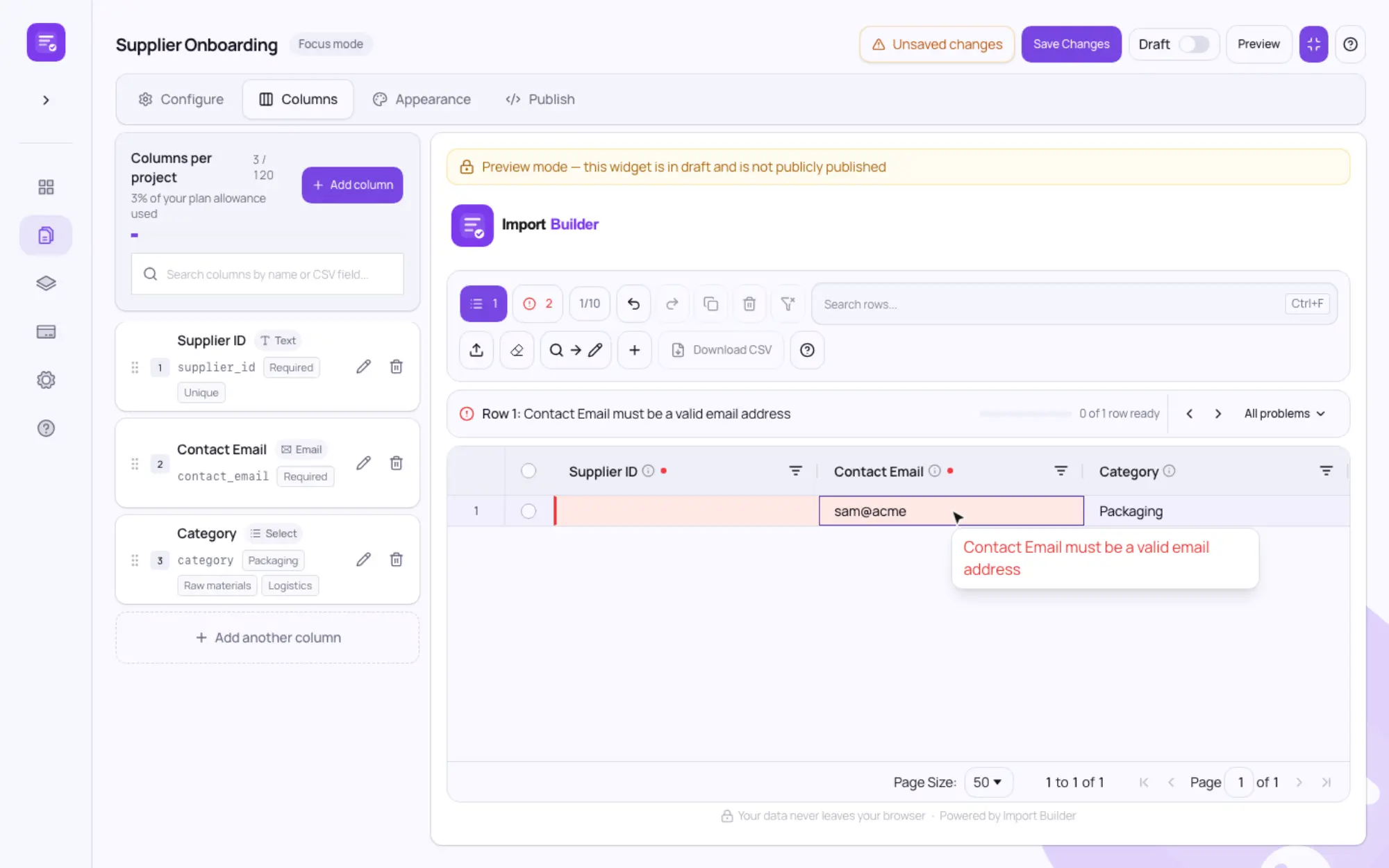
Task: Select all rows header checkbox
Action: pos(529,471)
